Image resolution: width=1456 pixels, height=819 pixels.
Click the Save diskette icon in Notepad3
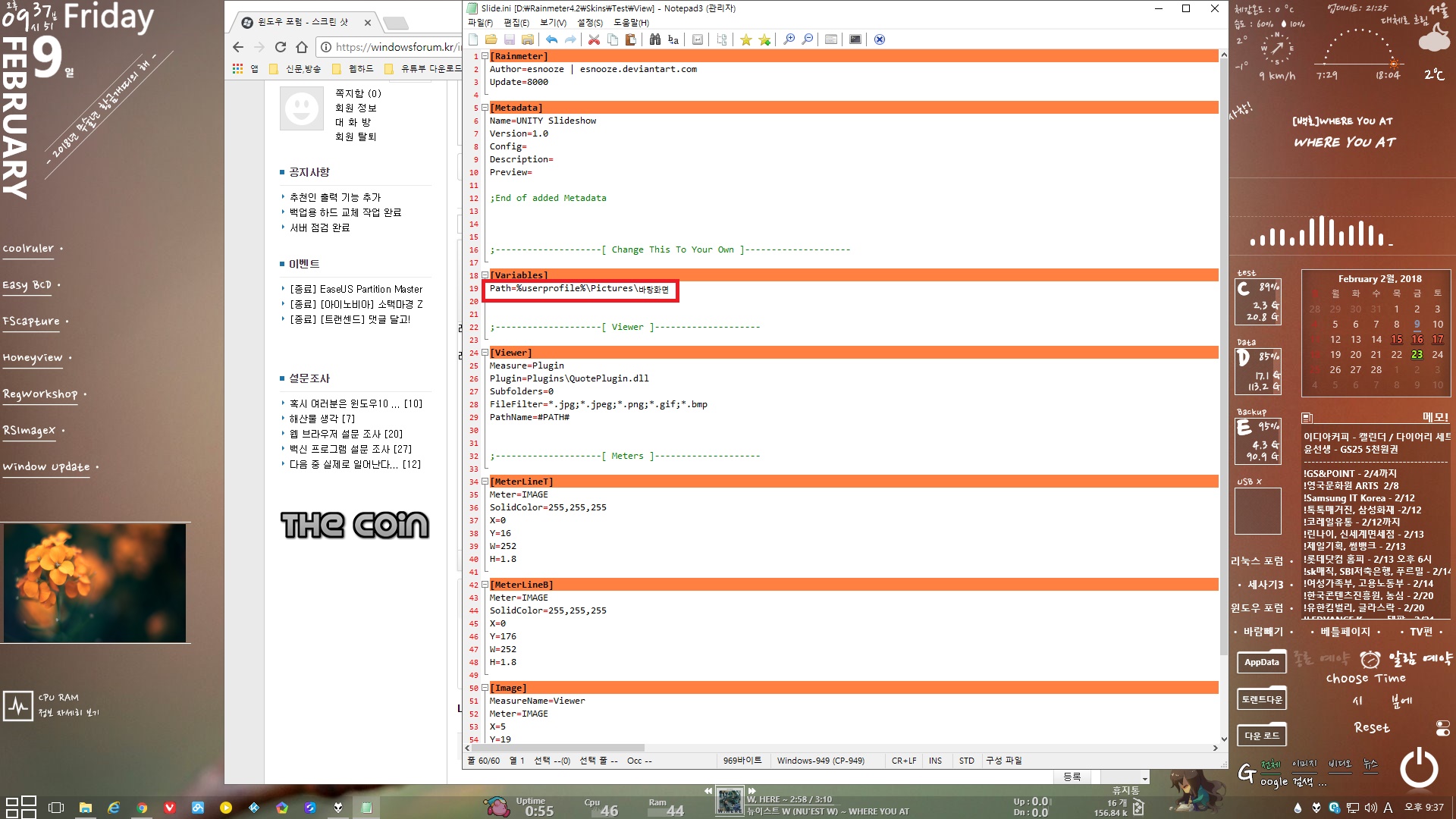pos(509,39)
